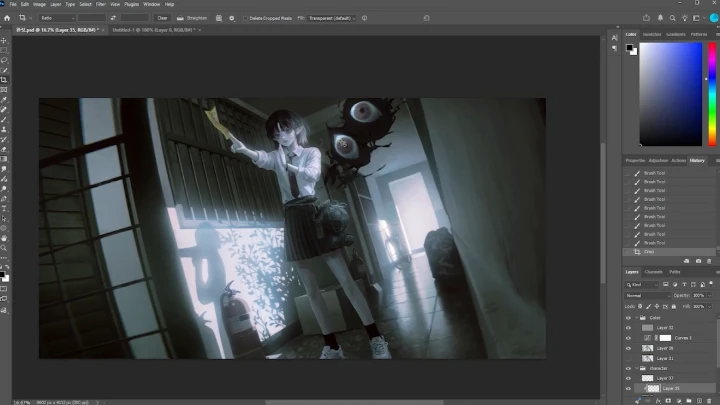Switch to the Properties tab

coord(635,160)
